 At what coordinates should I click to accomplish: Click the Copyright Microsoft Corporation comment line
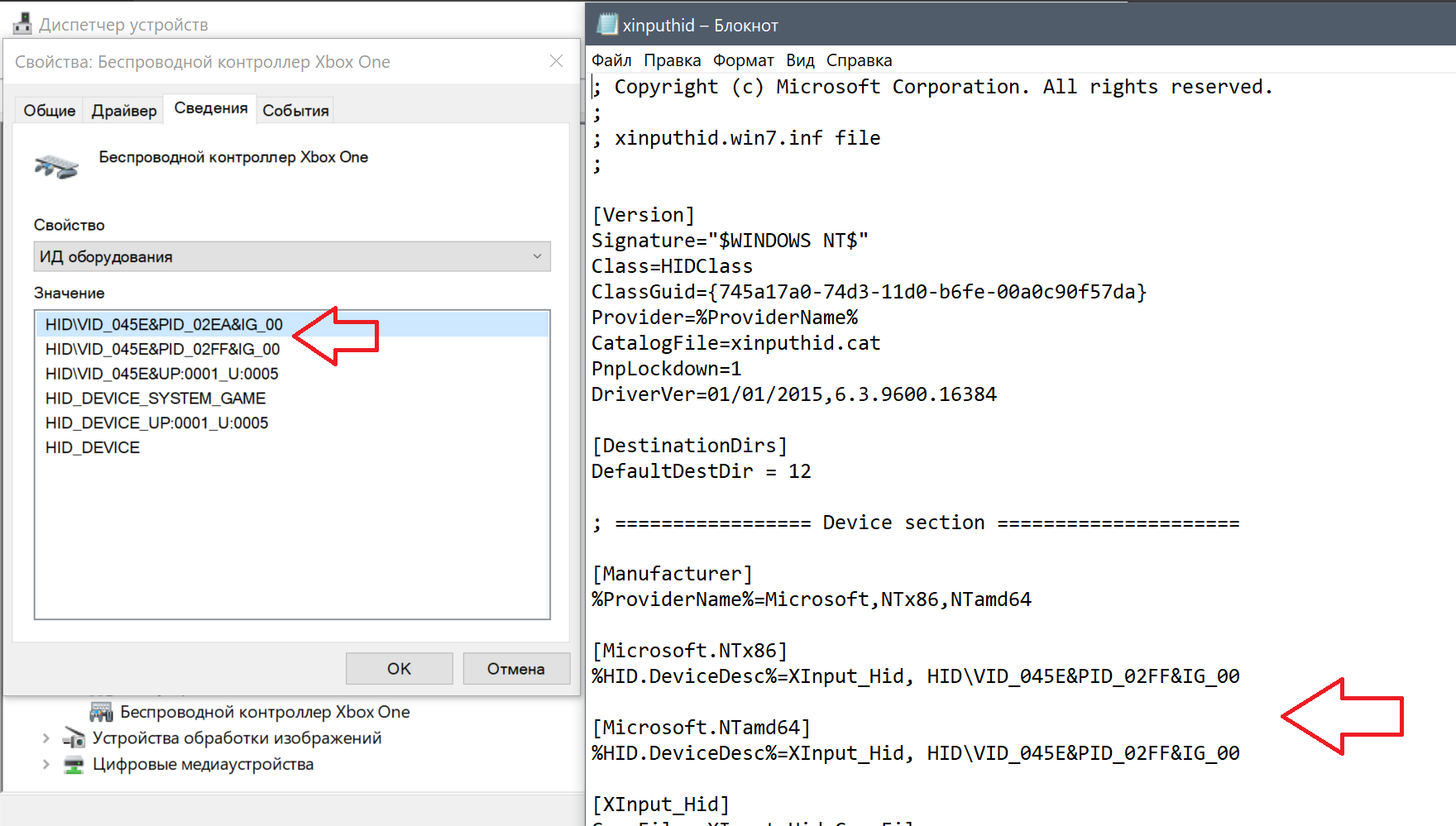[932, 87]
